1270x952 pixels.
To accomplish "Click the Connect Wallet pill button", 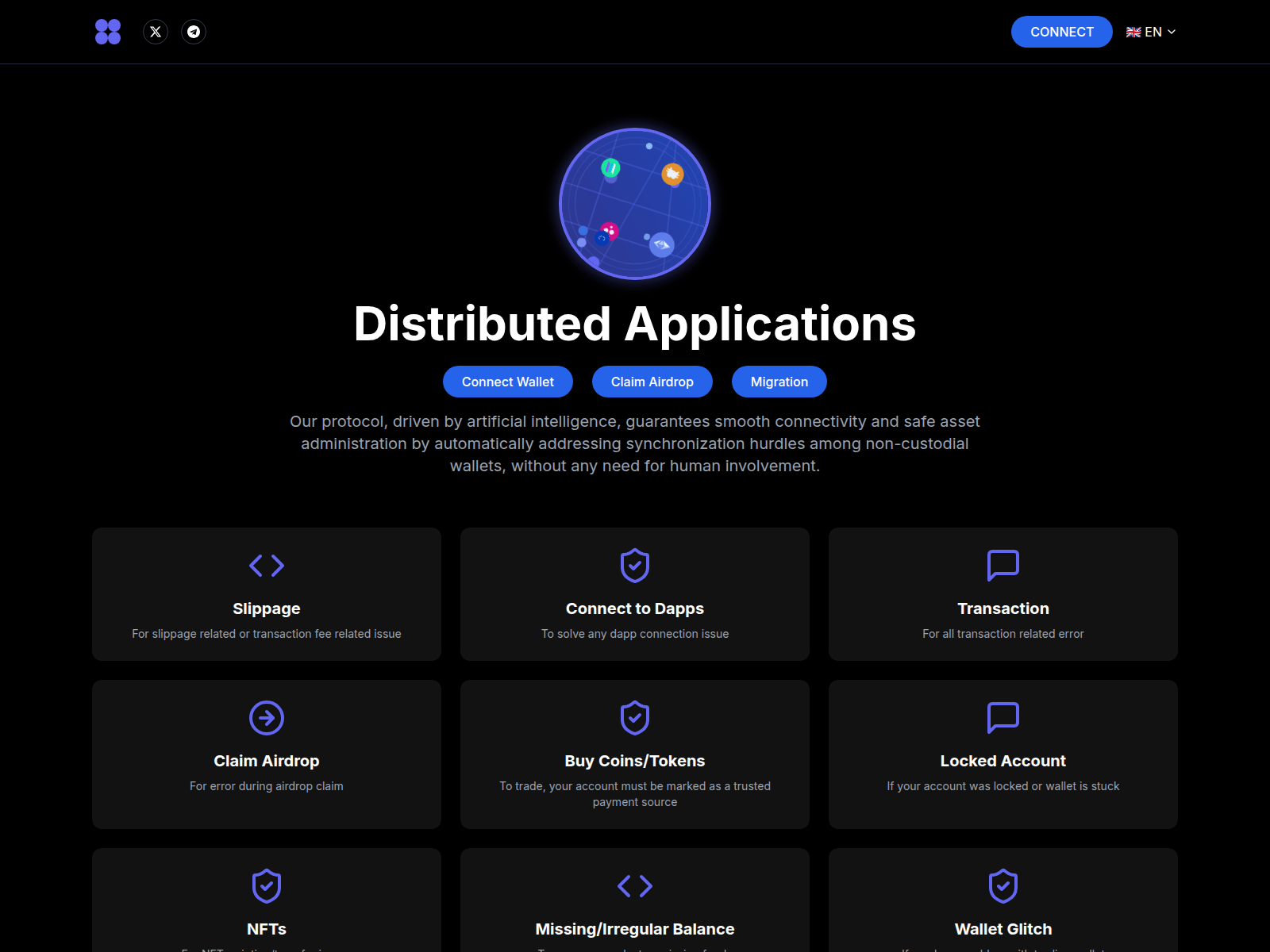I will [x=508, y=382].
